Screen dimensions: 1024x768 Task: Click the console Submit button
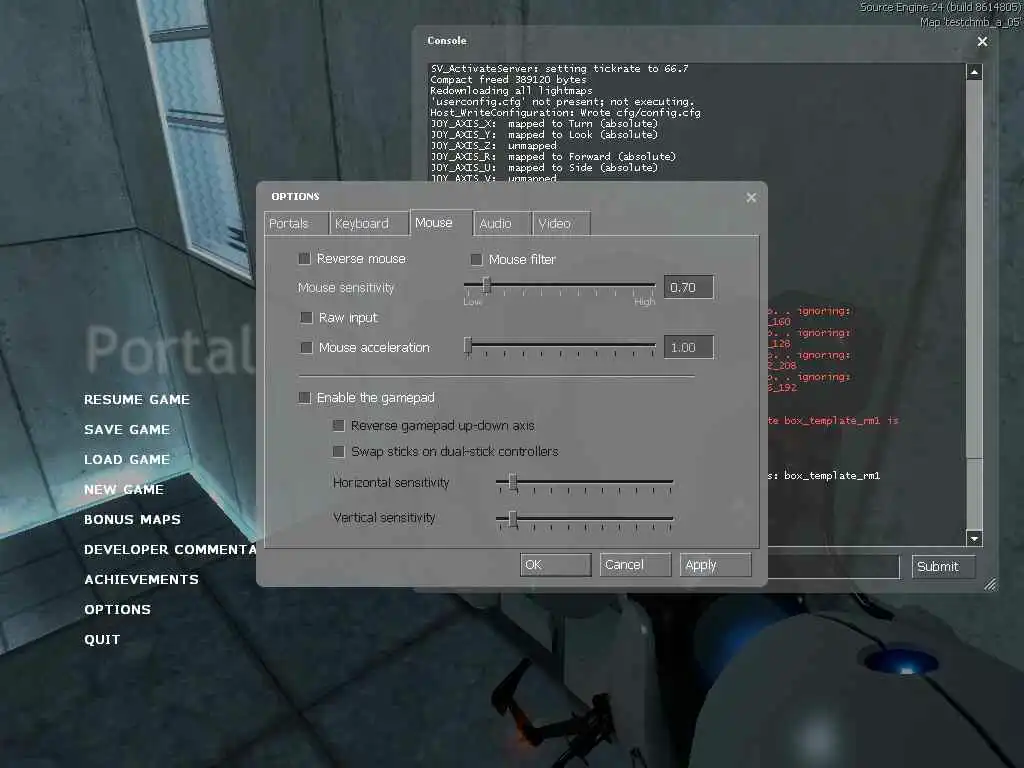point(944,567)
